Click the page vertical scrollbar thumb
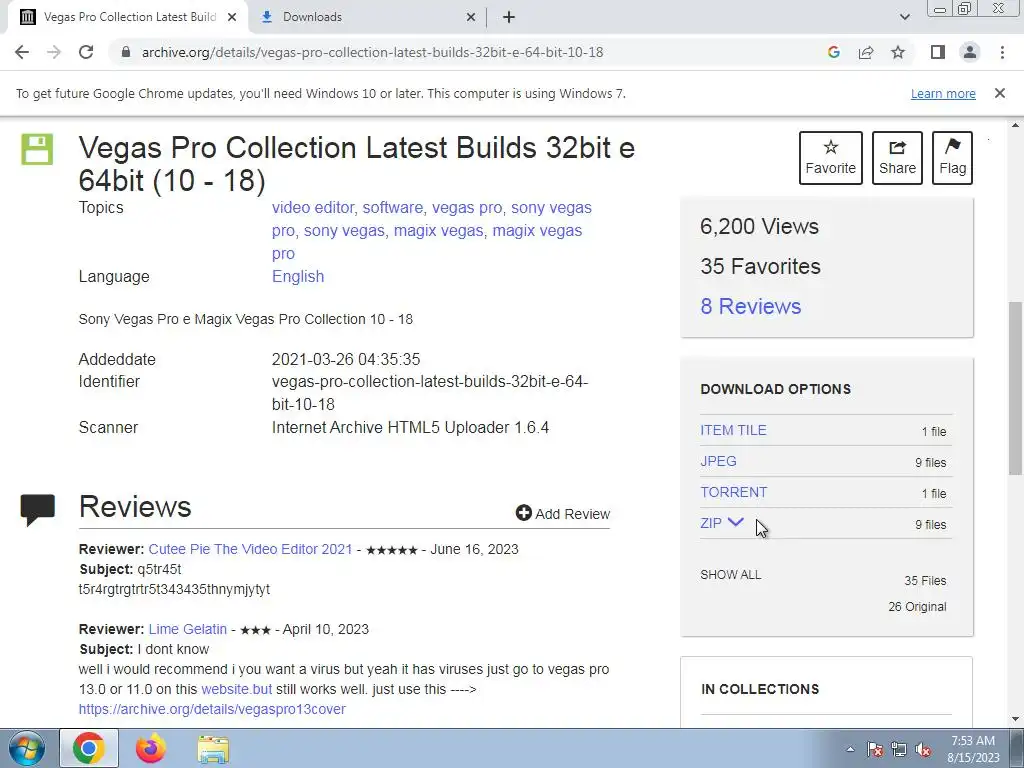This screenshot has width=1024, height=768. click(1015, 388)
